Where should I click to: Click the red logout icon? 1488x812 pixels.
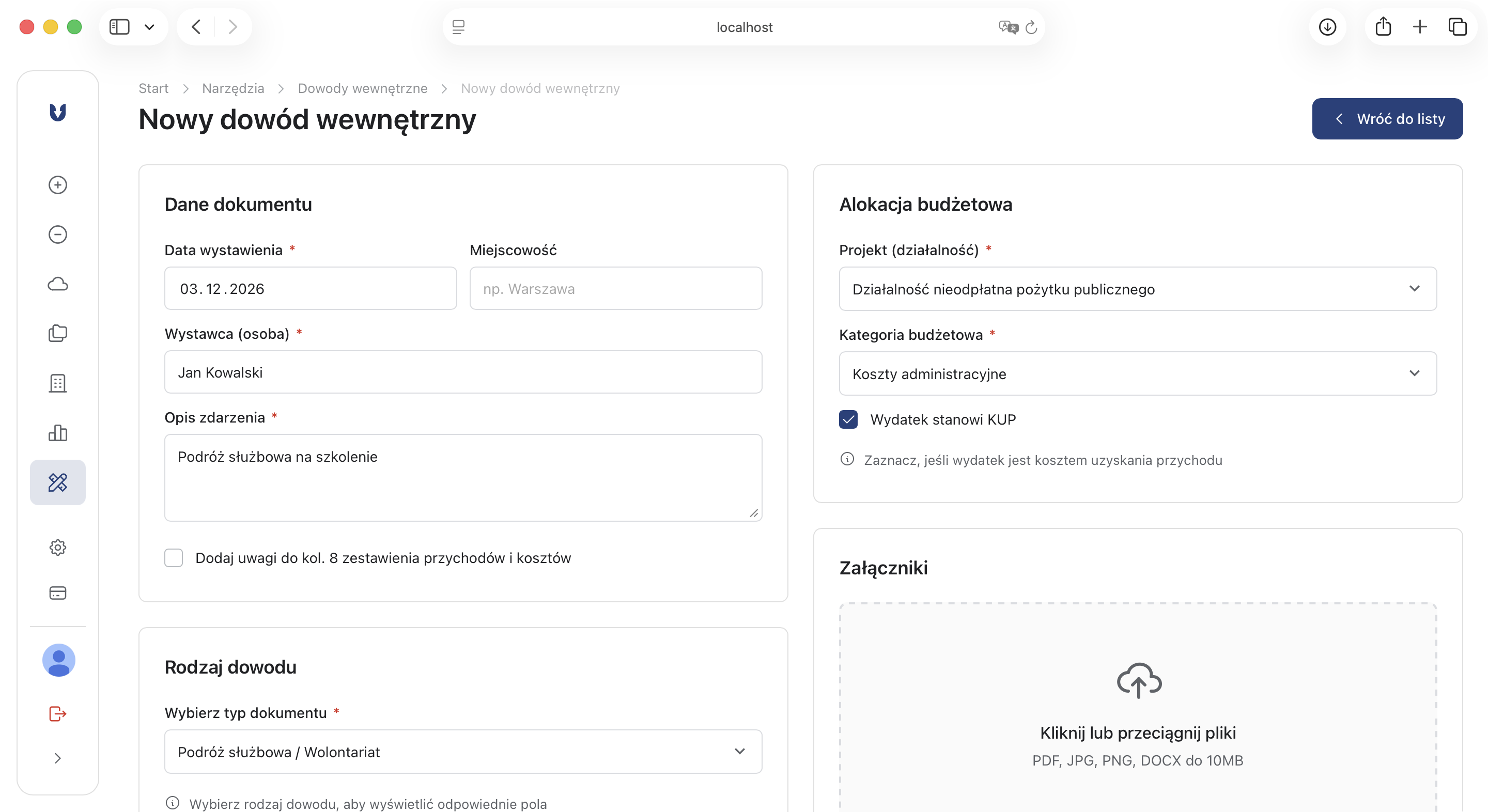click(x=58, y=714)
